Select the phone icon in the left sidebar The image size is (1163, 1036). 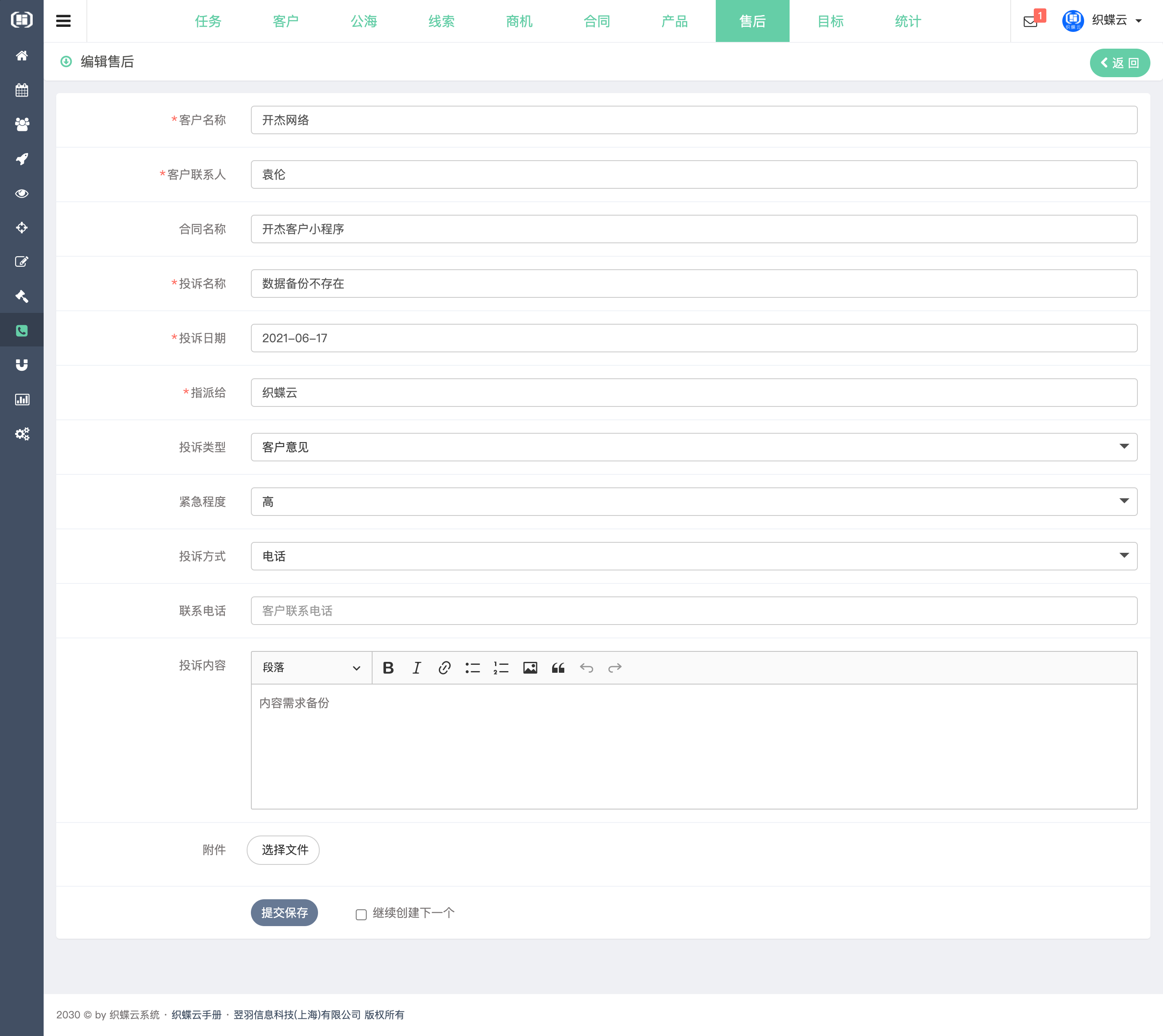coord(22,330)
